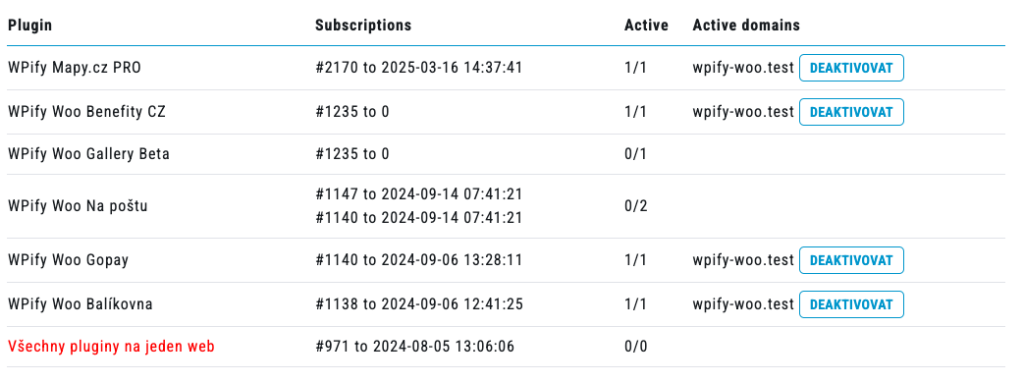Click the 0/2 active count
Screen dimensions: 1024x382
point(635,206)
